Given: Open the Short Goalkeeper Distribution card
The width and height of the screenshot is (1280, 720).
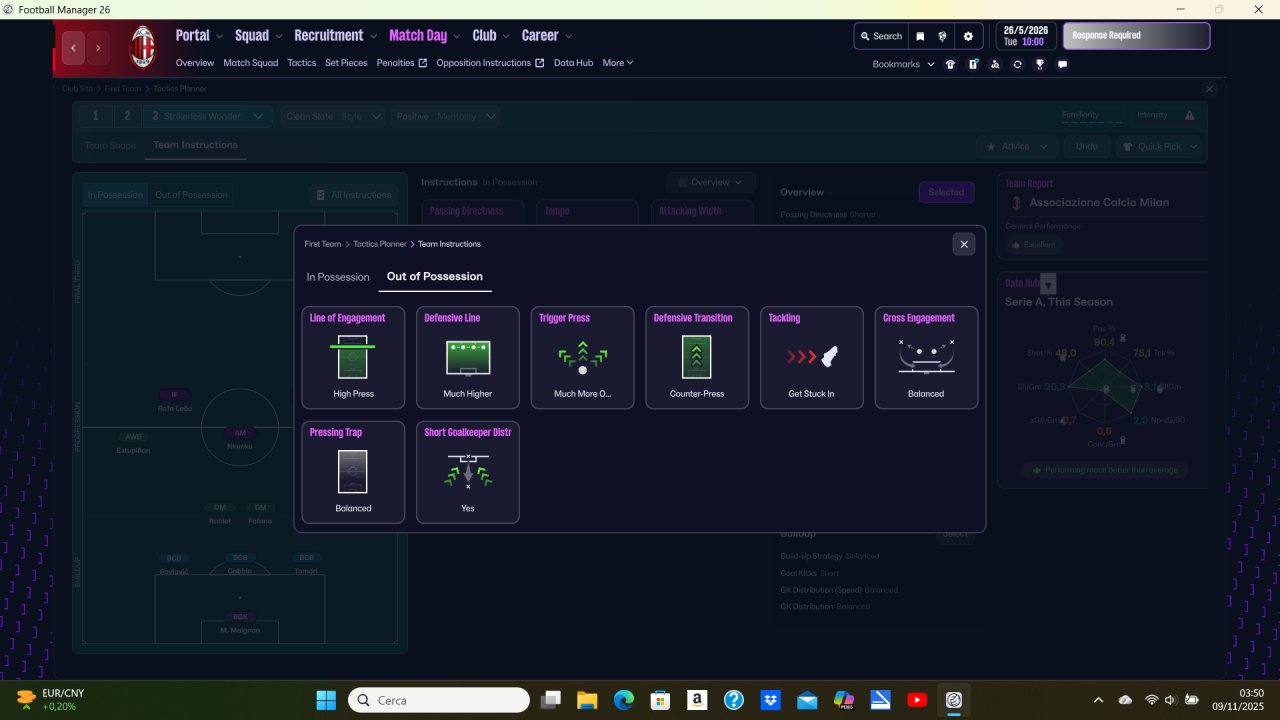Looking at the screenshot, I should point(468,472).
